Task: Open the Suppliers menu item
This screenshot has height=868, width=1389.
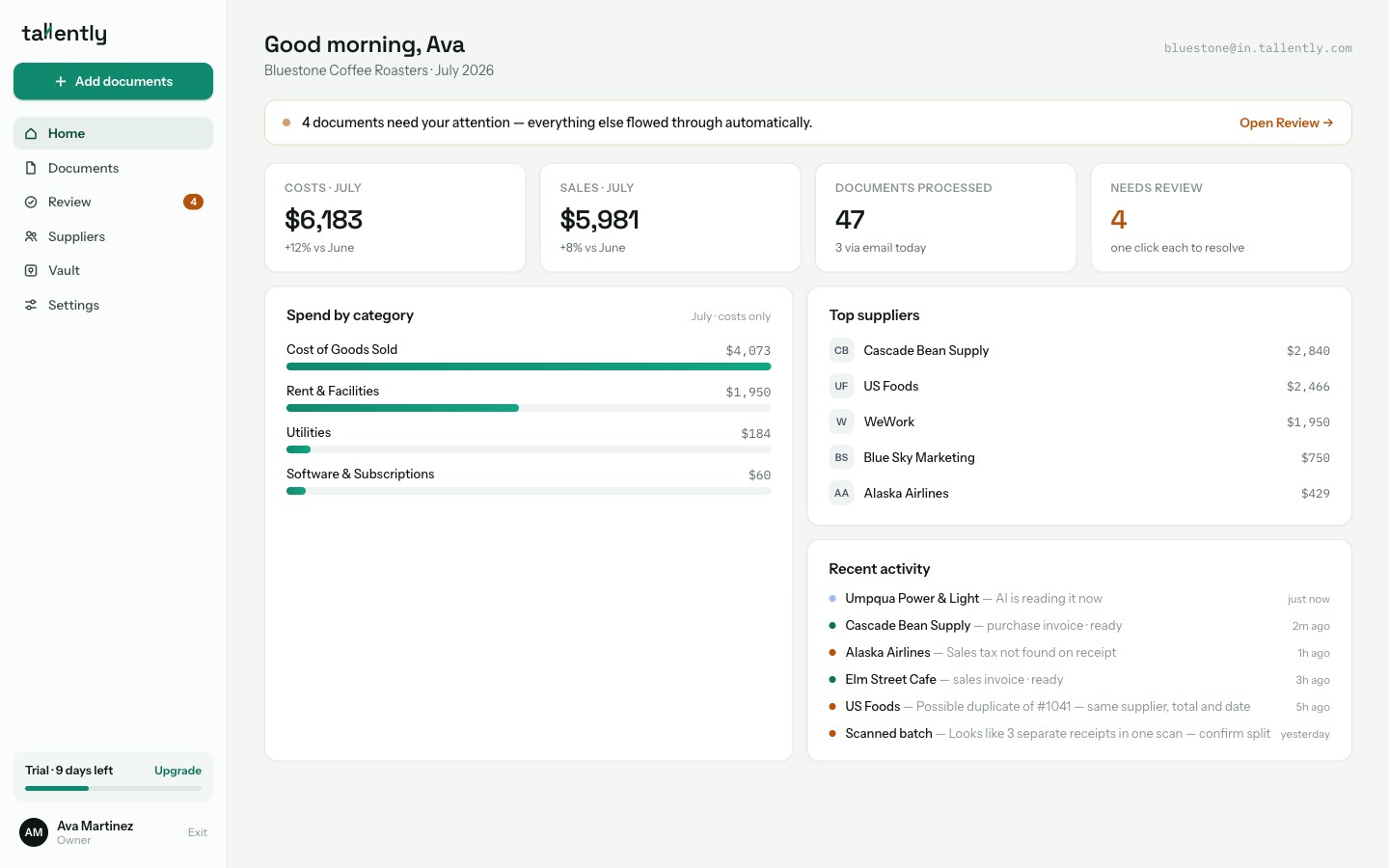Action: 113,236
